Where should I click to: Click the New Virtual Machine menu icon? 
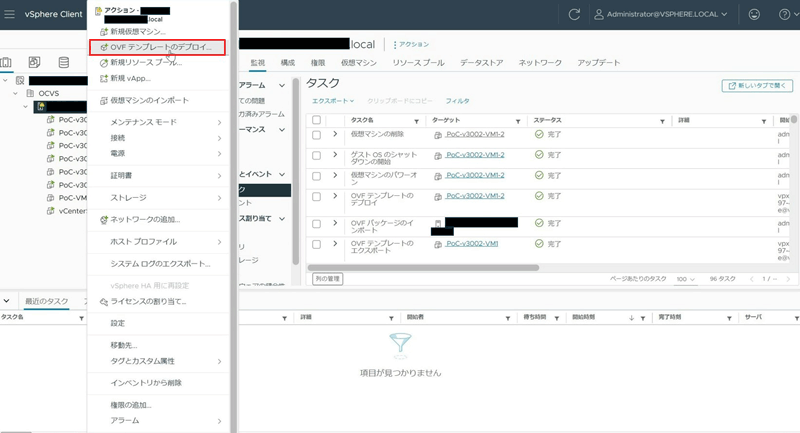pyautogui.click(x=104, y=32)
